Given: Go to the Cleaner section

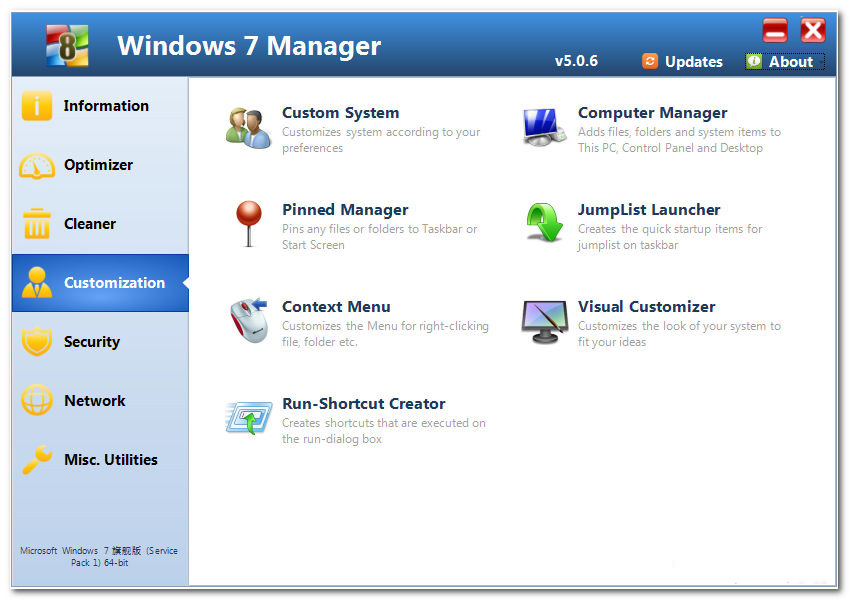Looking at the screenshot, I should click(90, 224).
